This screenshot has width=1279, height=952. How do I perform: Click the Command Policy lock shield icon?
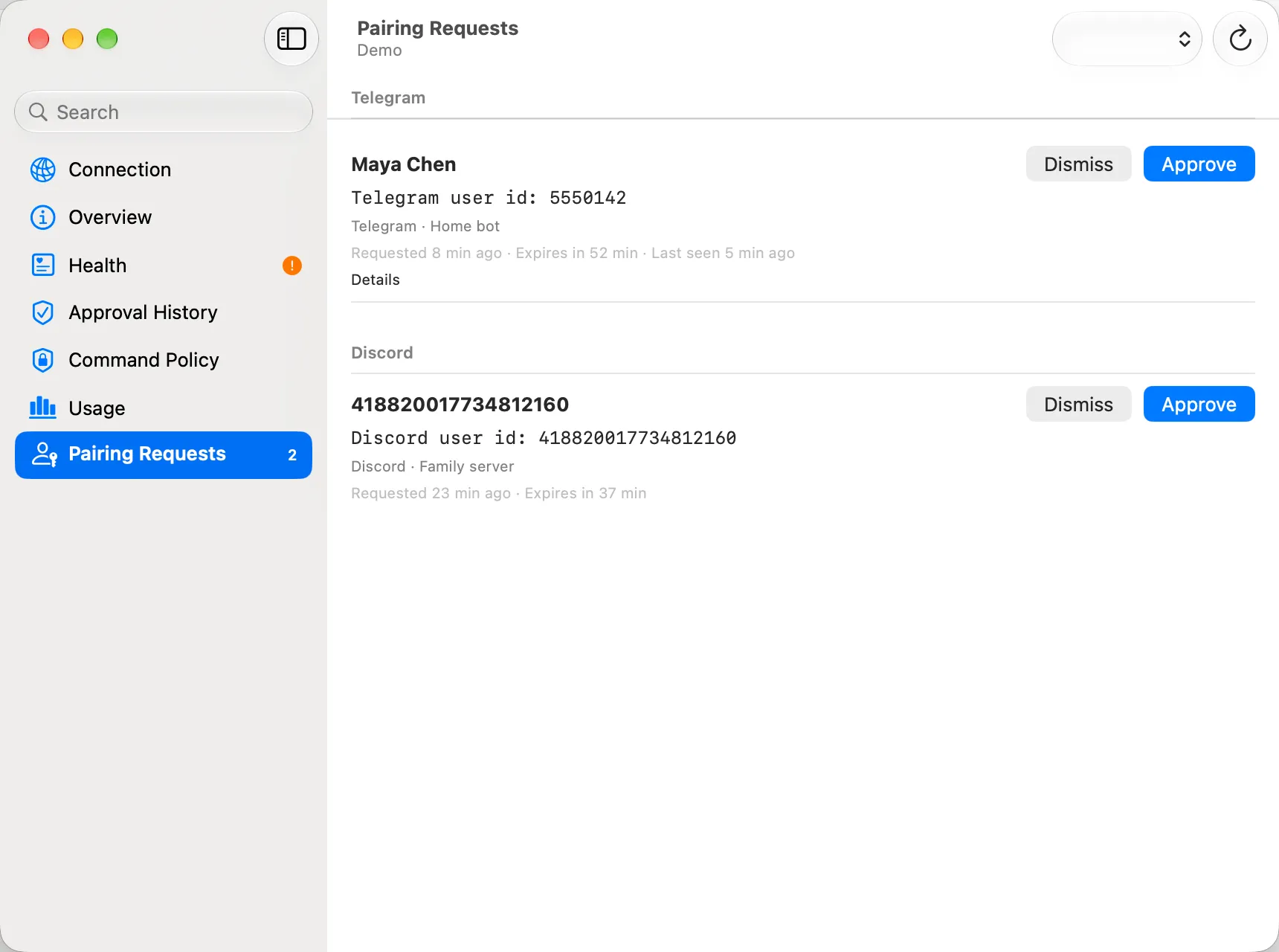click(x=43, y=360)
